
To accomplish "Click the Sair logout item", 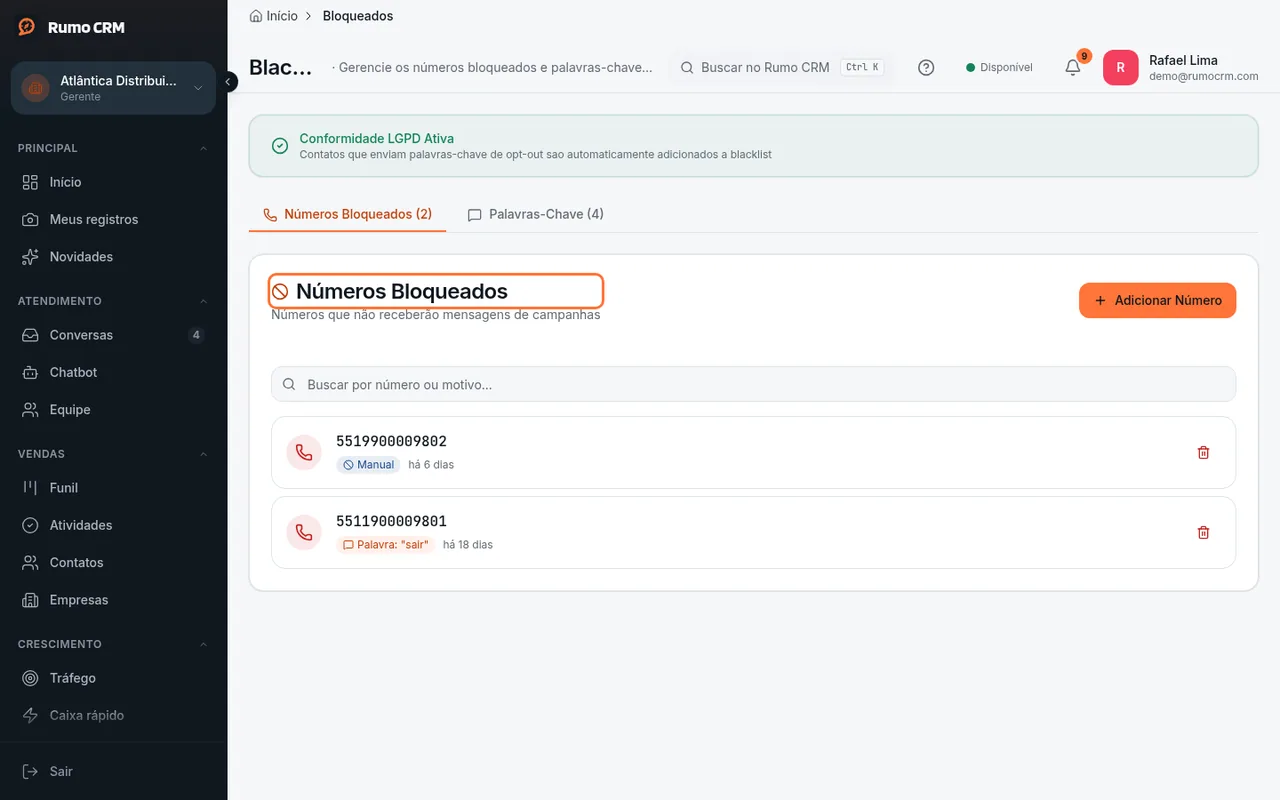I will [113, 771].
